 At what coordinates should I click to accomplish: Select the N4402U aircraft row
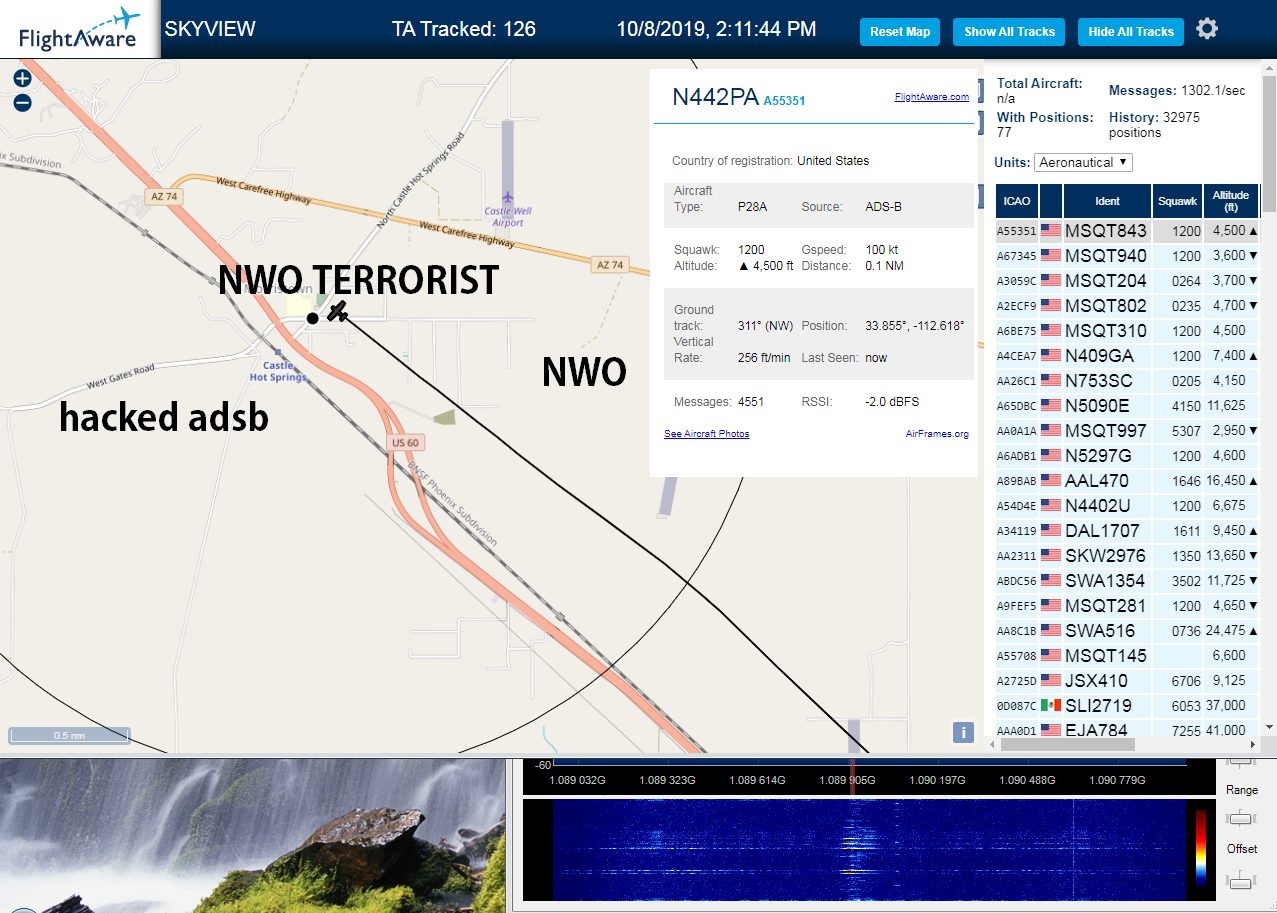point(1127,506)
